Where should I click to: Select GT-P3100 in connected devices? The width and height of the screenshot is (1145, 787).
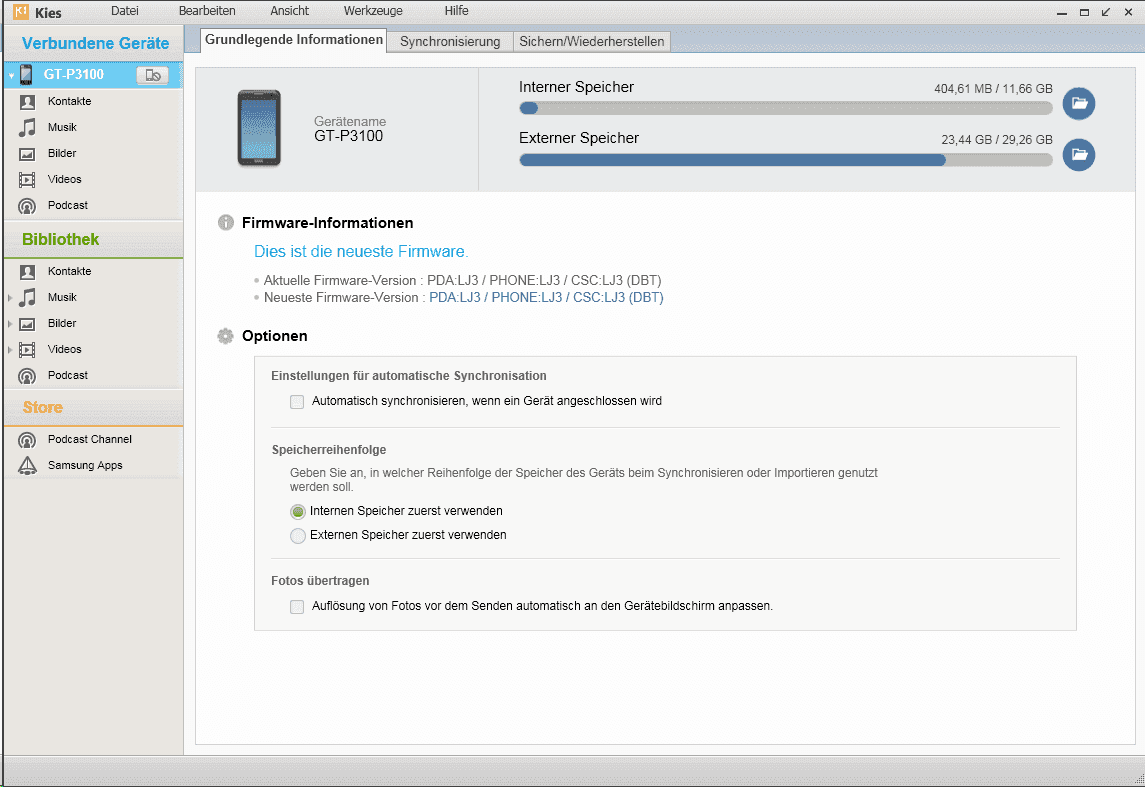[74, 74]
